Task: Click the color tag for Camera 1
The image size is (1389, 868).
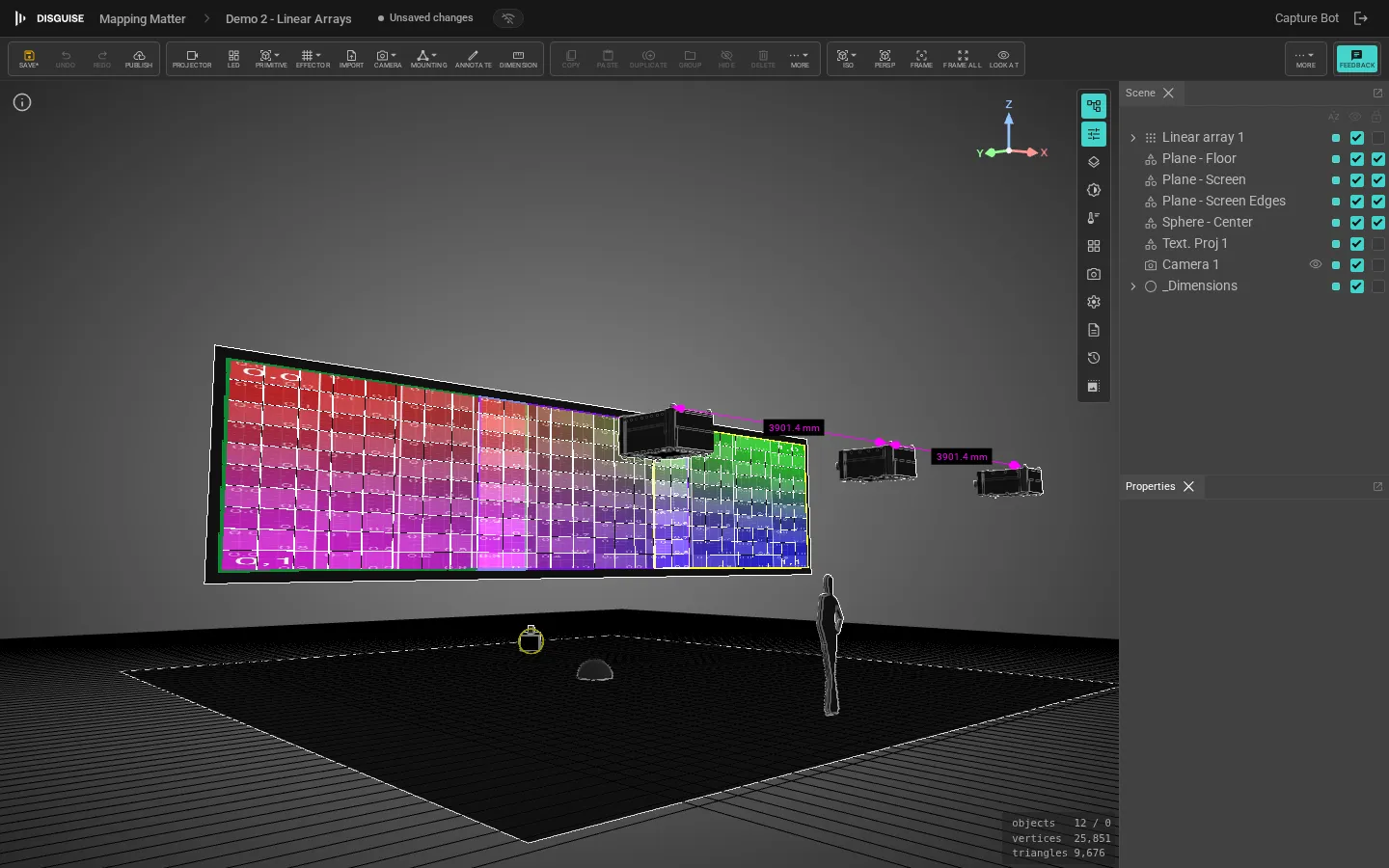Action: pos(1336,265)
